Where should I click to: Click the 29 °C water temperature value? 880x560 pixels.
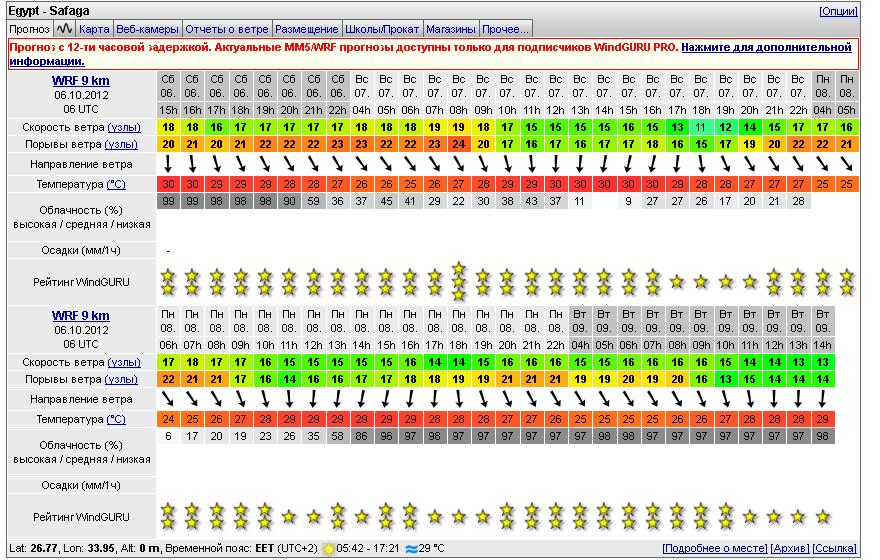pos(432,548)
